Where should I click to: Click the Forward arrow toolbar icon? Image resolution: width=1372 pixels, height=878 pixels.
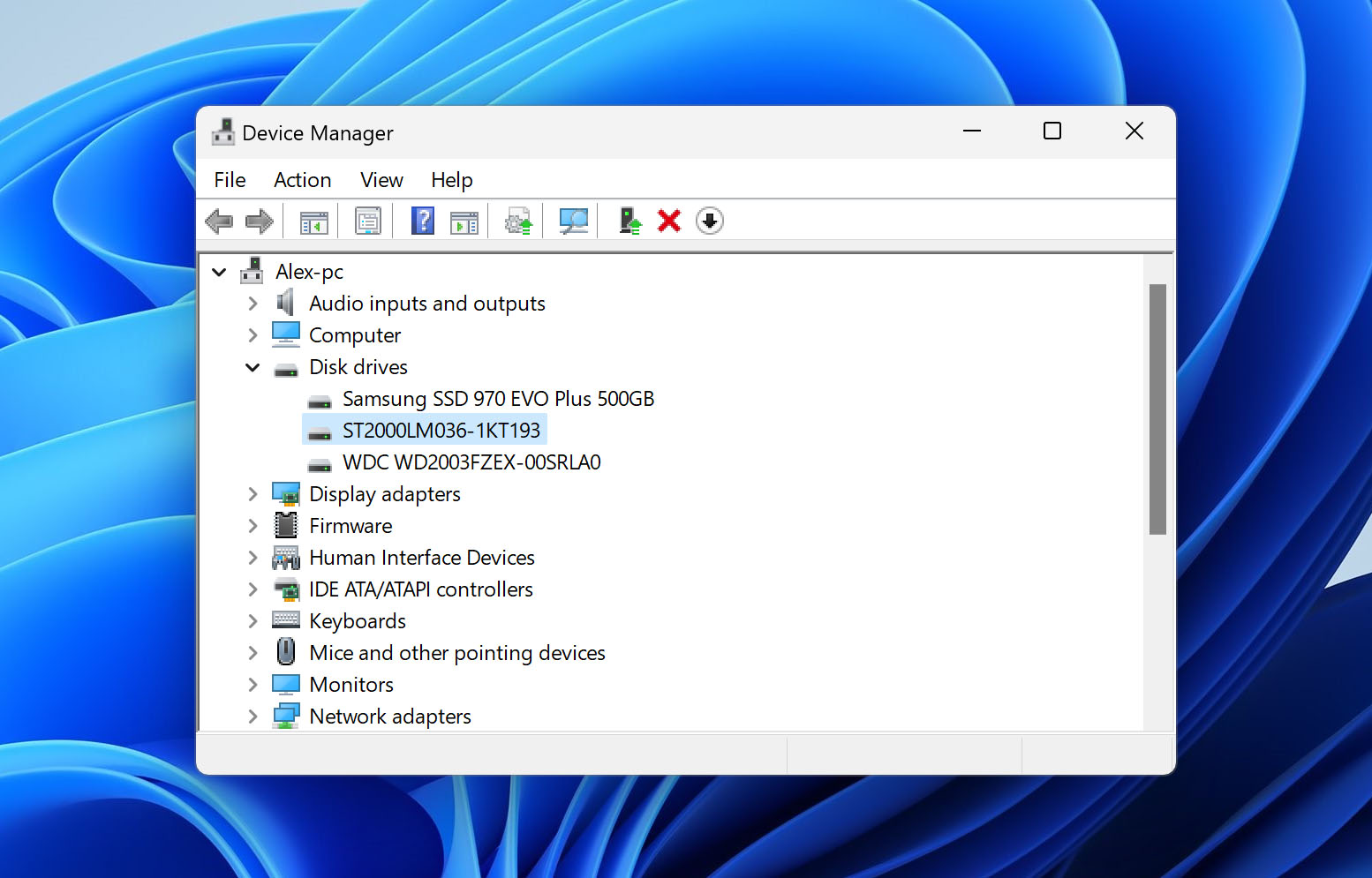[x=259, y=221]
